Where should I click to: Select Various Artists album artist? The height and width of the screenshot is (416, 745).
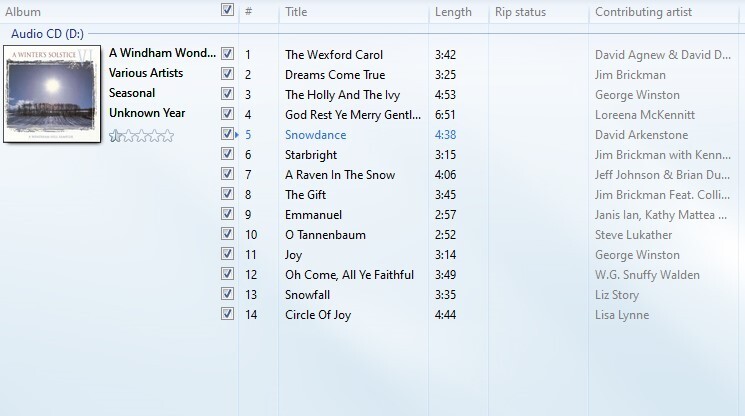coord(146,73)
